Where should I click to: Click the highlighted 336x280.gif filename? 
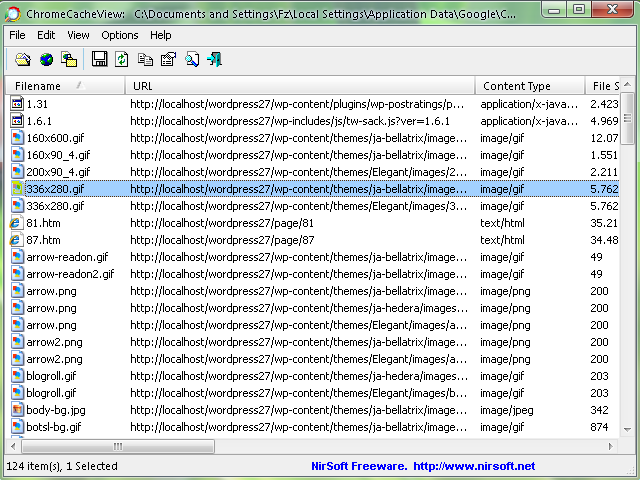[x=55, y=189]
